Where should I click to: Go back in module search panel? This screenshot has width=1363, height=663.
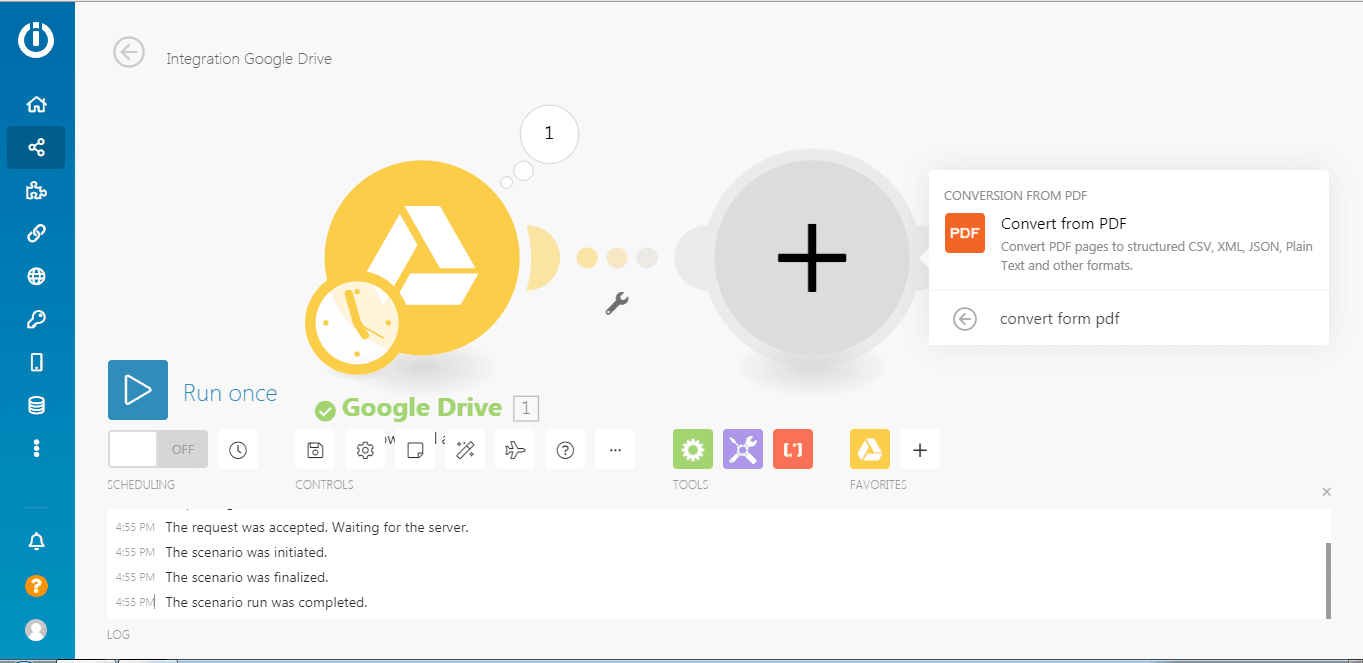964,319
